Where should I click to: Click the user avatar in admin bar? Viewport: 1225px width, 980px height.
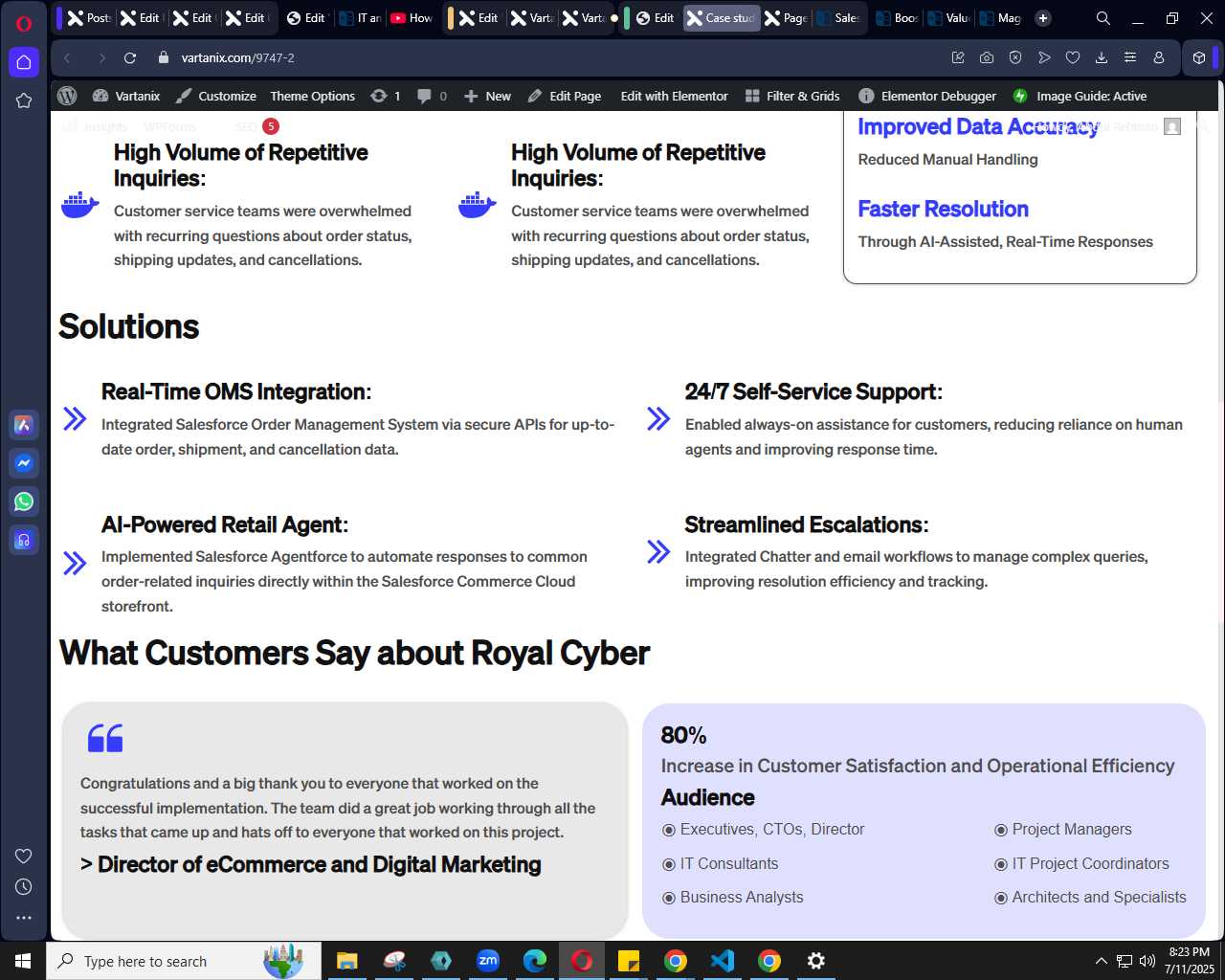[1172, 126]
